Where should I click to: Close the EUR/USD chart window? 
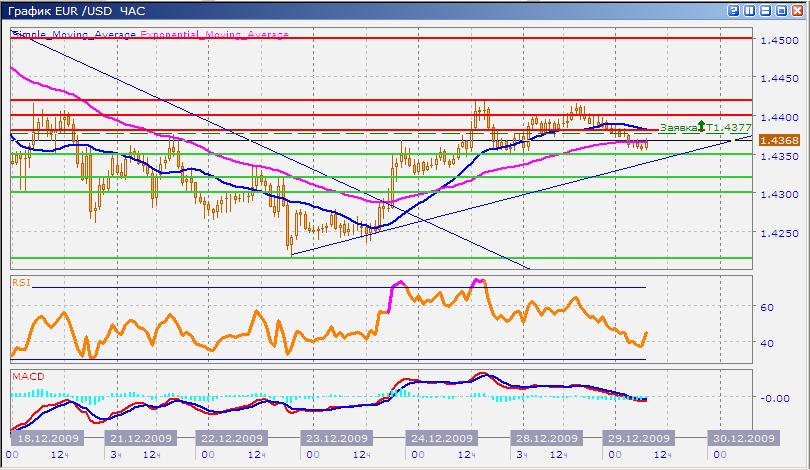coord(797,10)
